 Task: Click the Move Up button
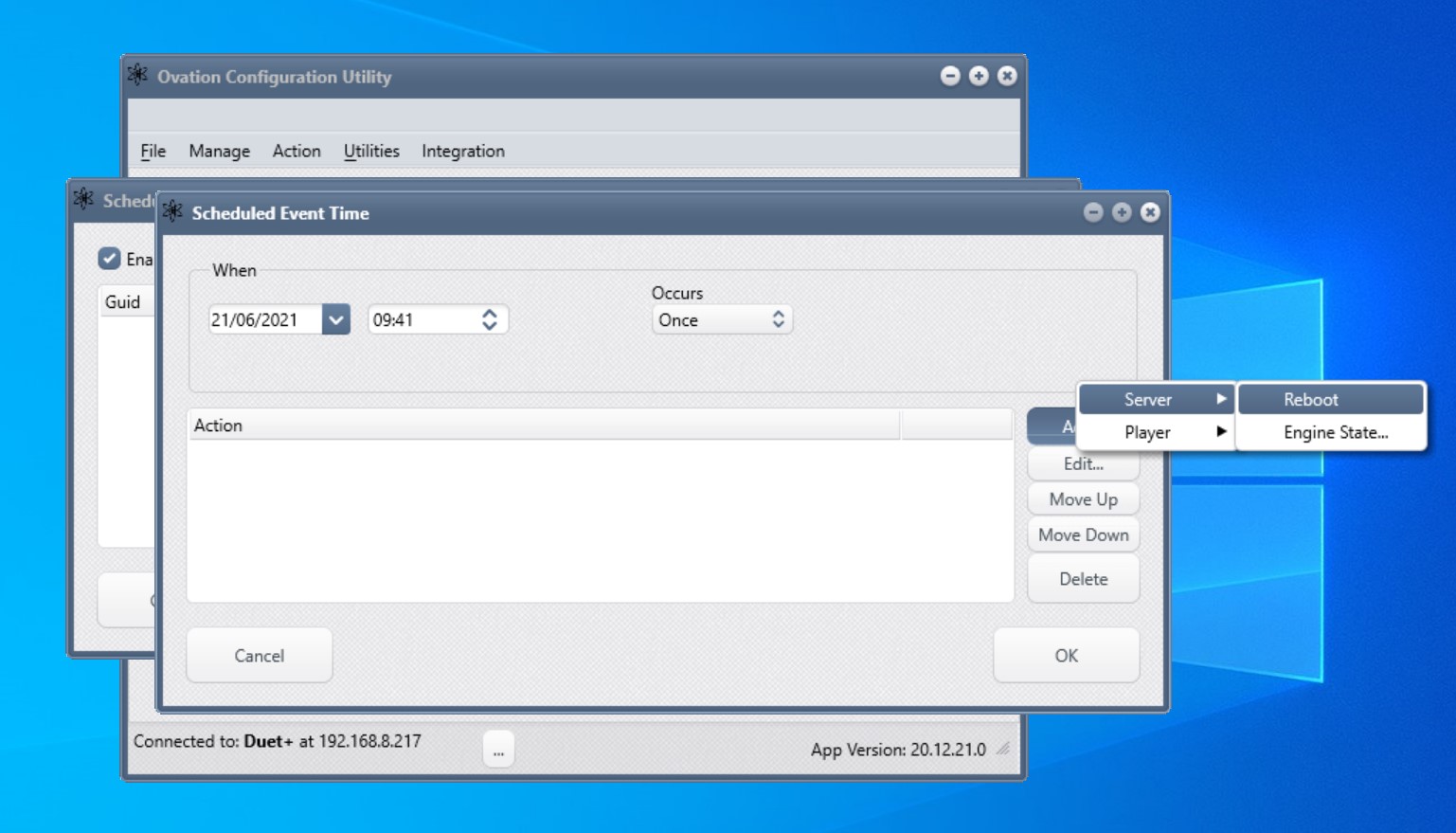[1083, 499]
